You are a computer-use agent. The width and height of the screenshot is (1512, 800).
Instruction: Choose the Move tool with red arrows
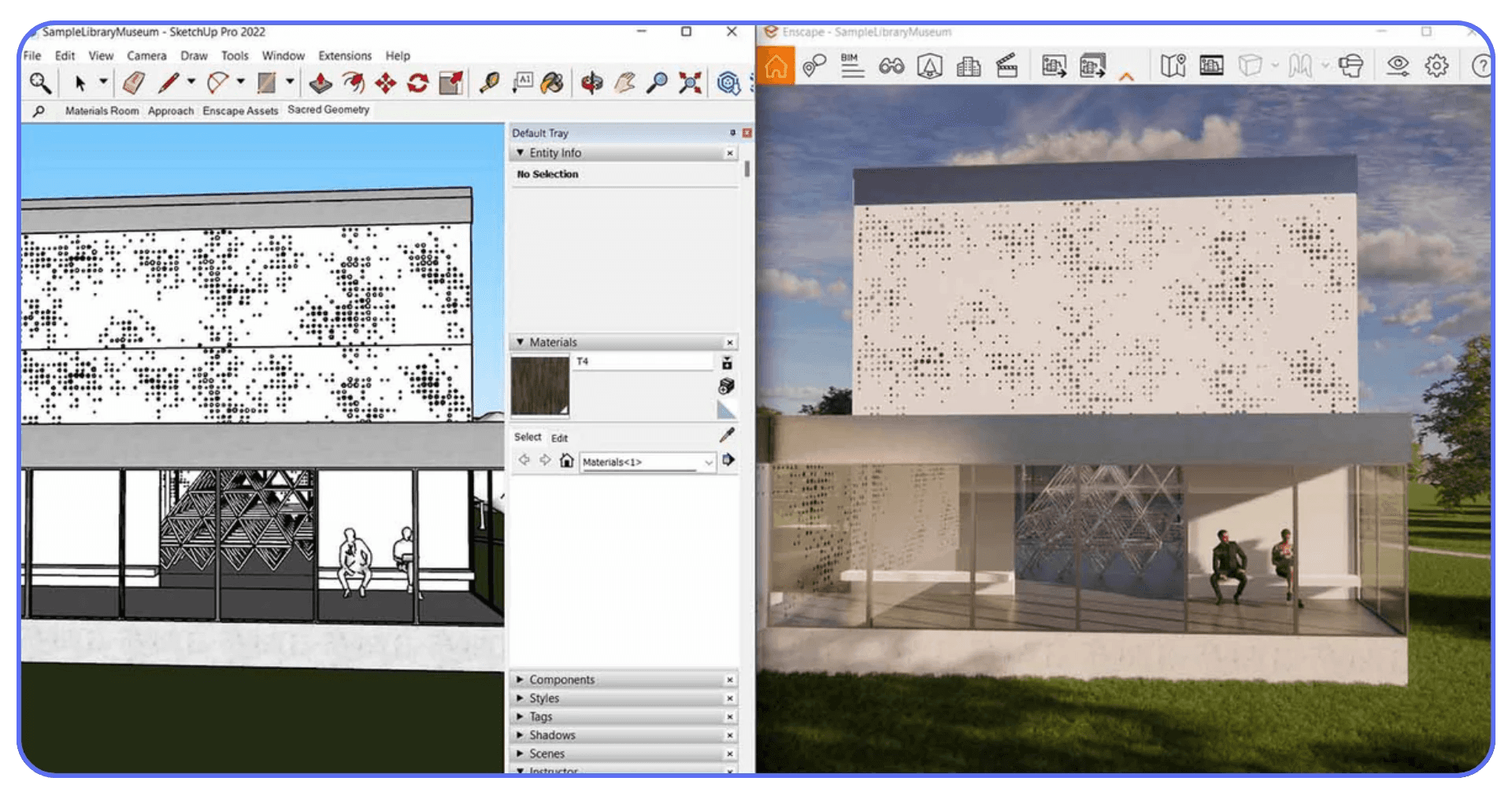(x=385, y=83)
